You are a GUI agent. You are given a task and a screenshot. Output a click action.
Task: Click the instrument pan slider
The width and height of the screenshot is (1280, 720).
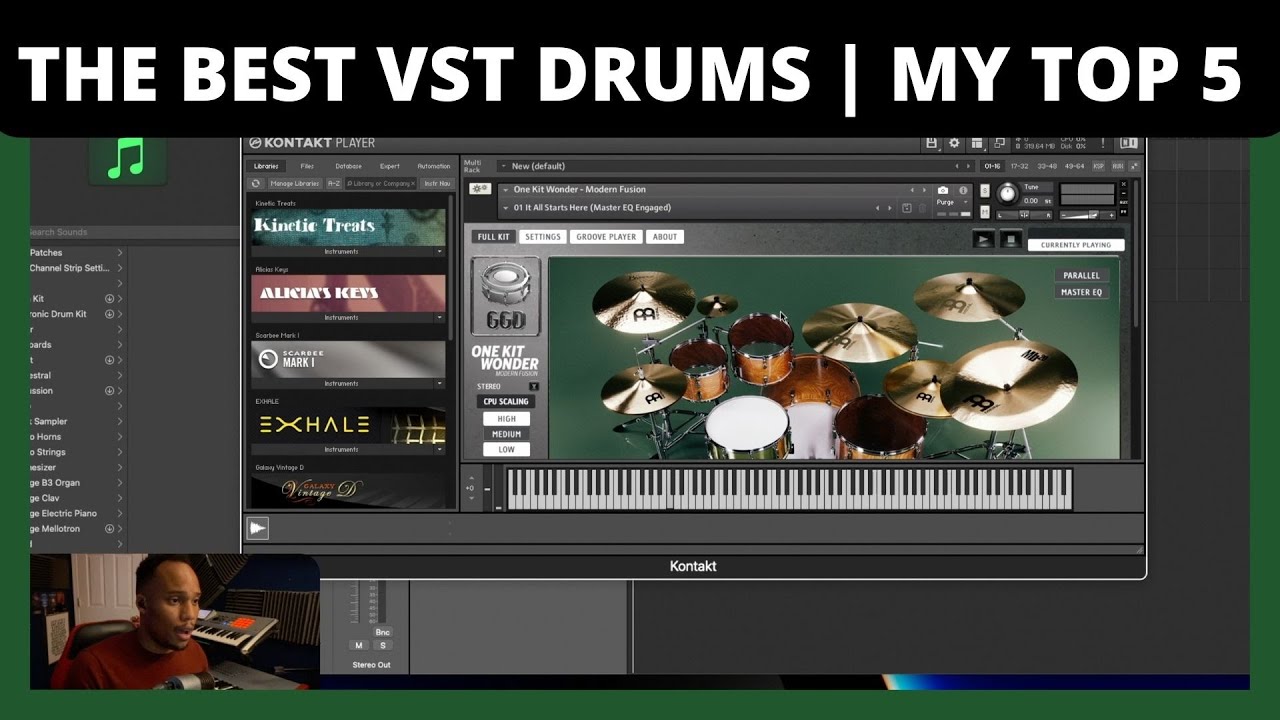point(1026,215)
